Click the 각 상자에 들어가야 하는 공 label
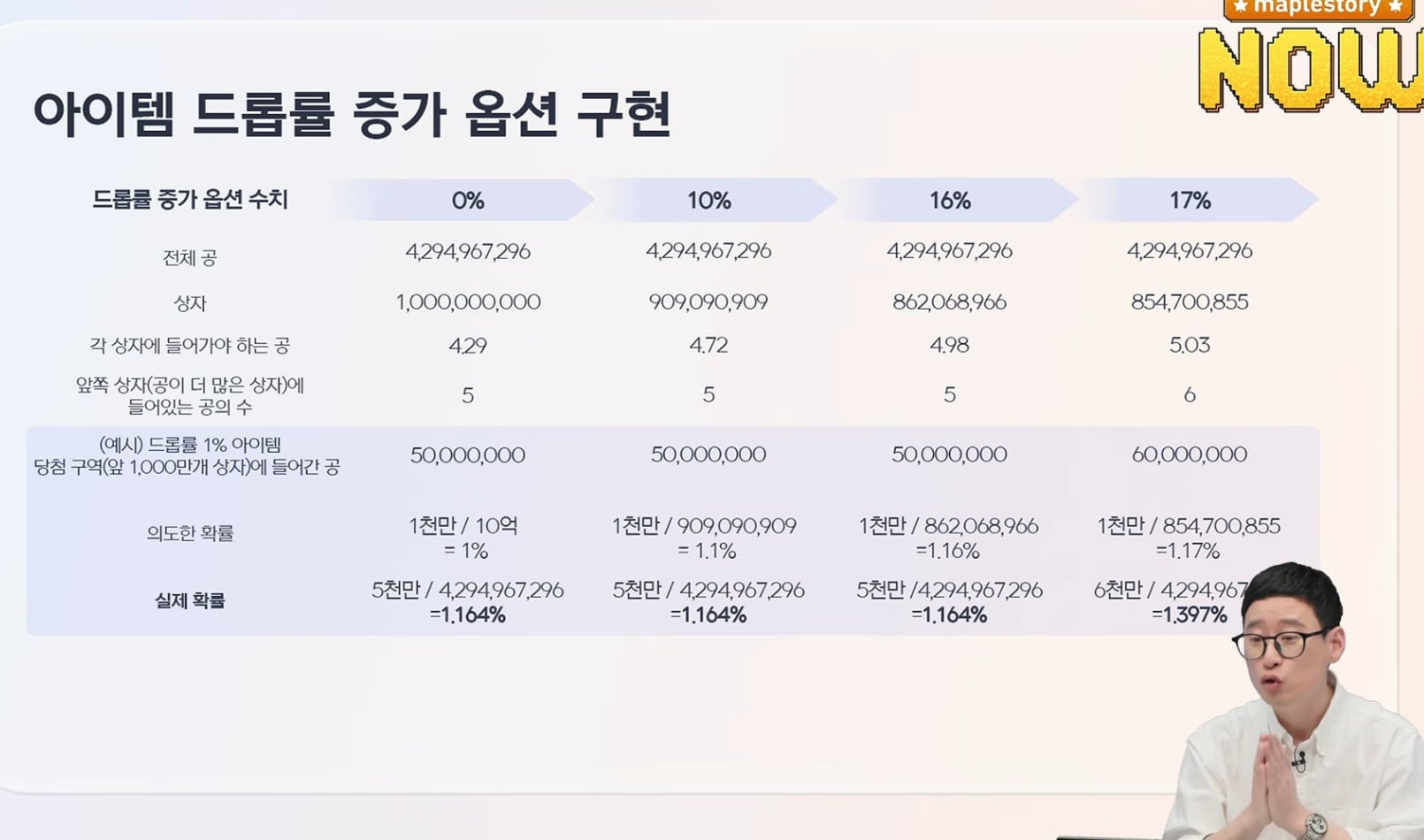Image resolution: width=1424 pixels, height=840 pixels. (x=189, y=346)
